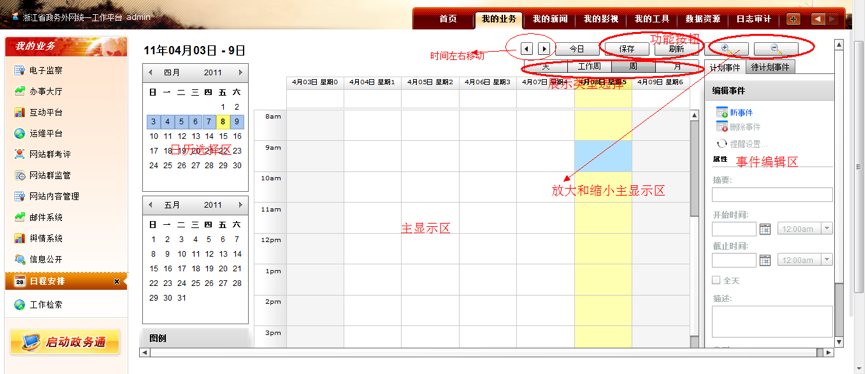Toggle the 全天 all-day checkbox
Image resolution: width=865 pixels, height=374 pixels.
click(x=717, y=280)
